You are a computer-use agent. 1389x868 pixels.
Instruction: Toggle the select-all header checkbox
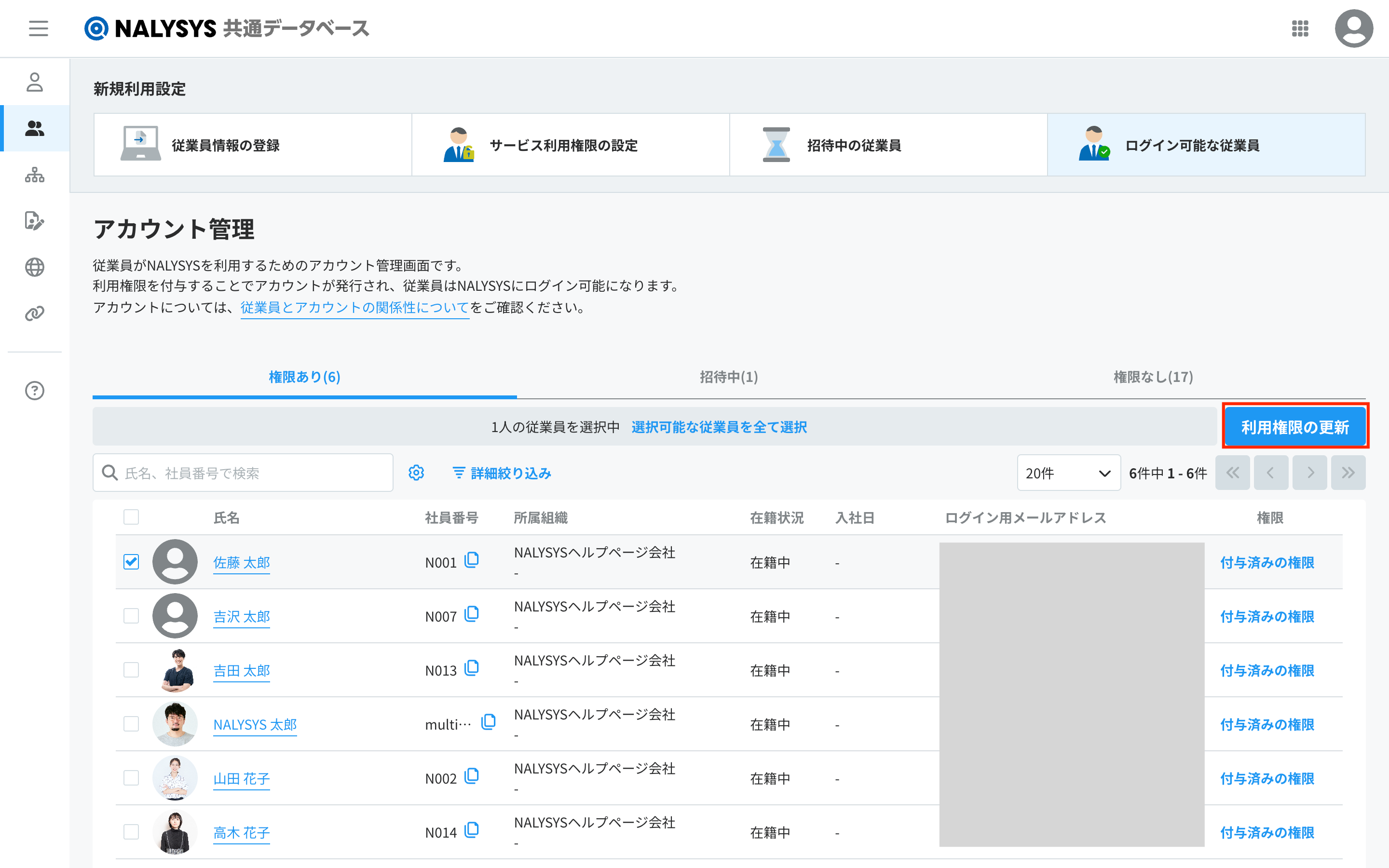coord(132,516)
